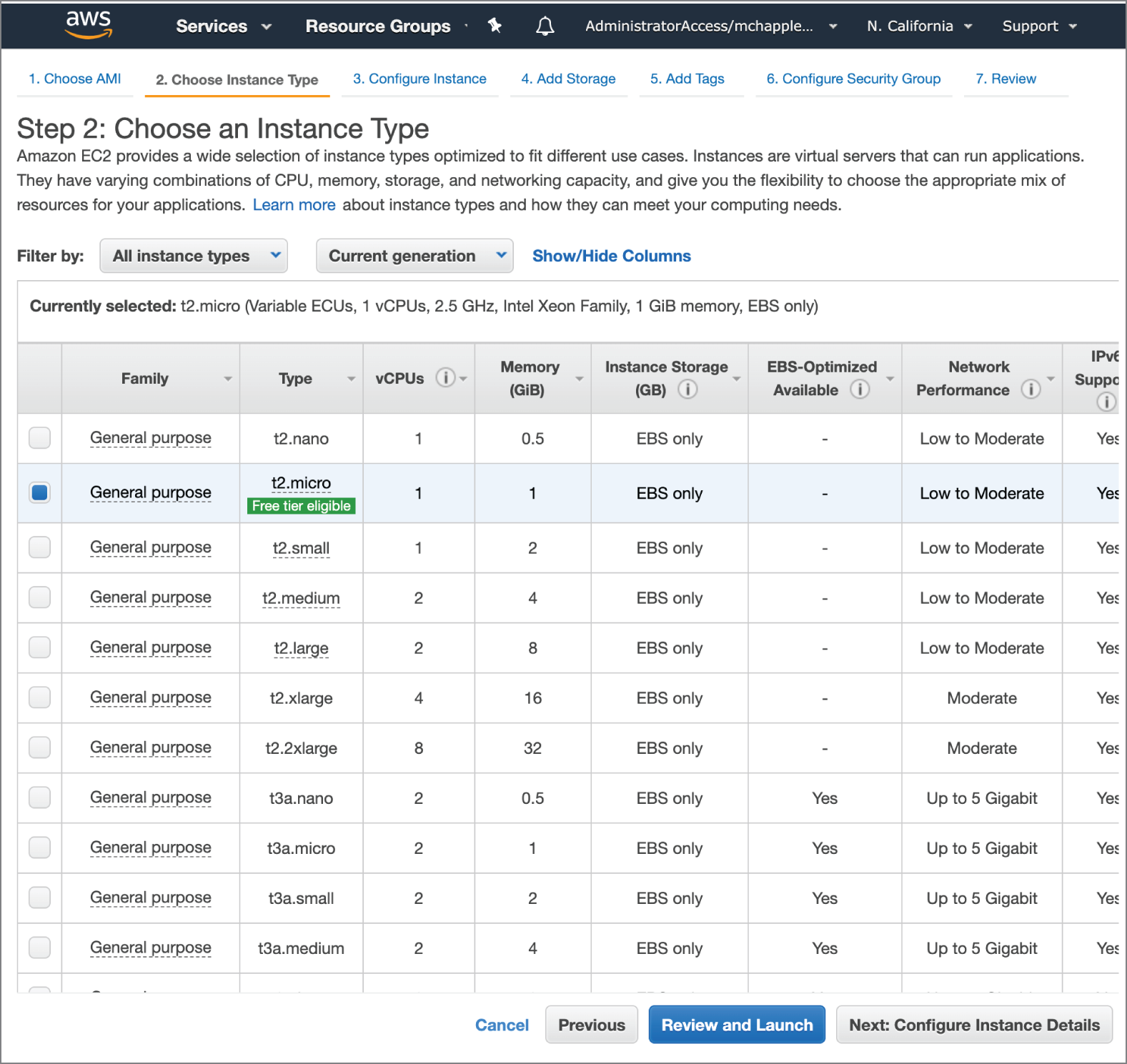Click the Free tier eligible badge

point(302,506)
